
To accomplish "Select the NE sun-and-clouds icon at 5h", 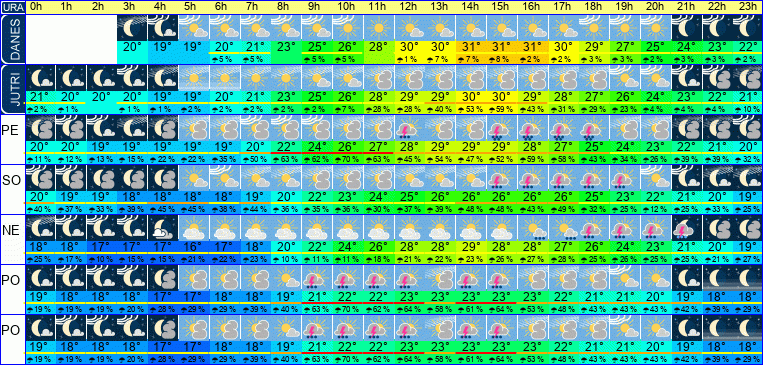I will [194, 227].
